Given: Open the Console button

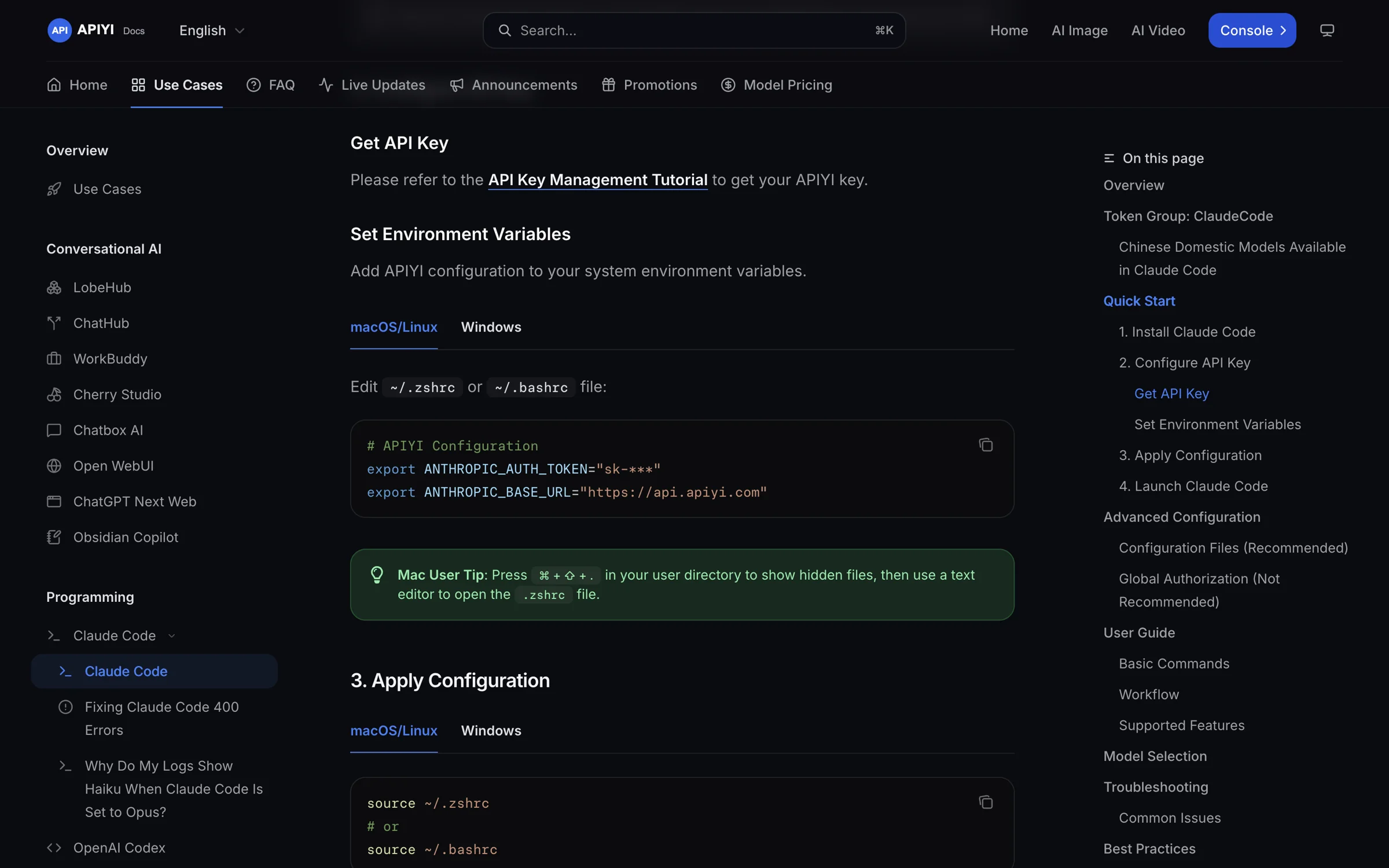Looking at the screenshot, I should click(x=1252, y=30).
